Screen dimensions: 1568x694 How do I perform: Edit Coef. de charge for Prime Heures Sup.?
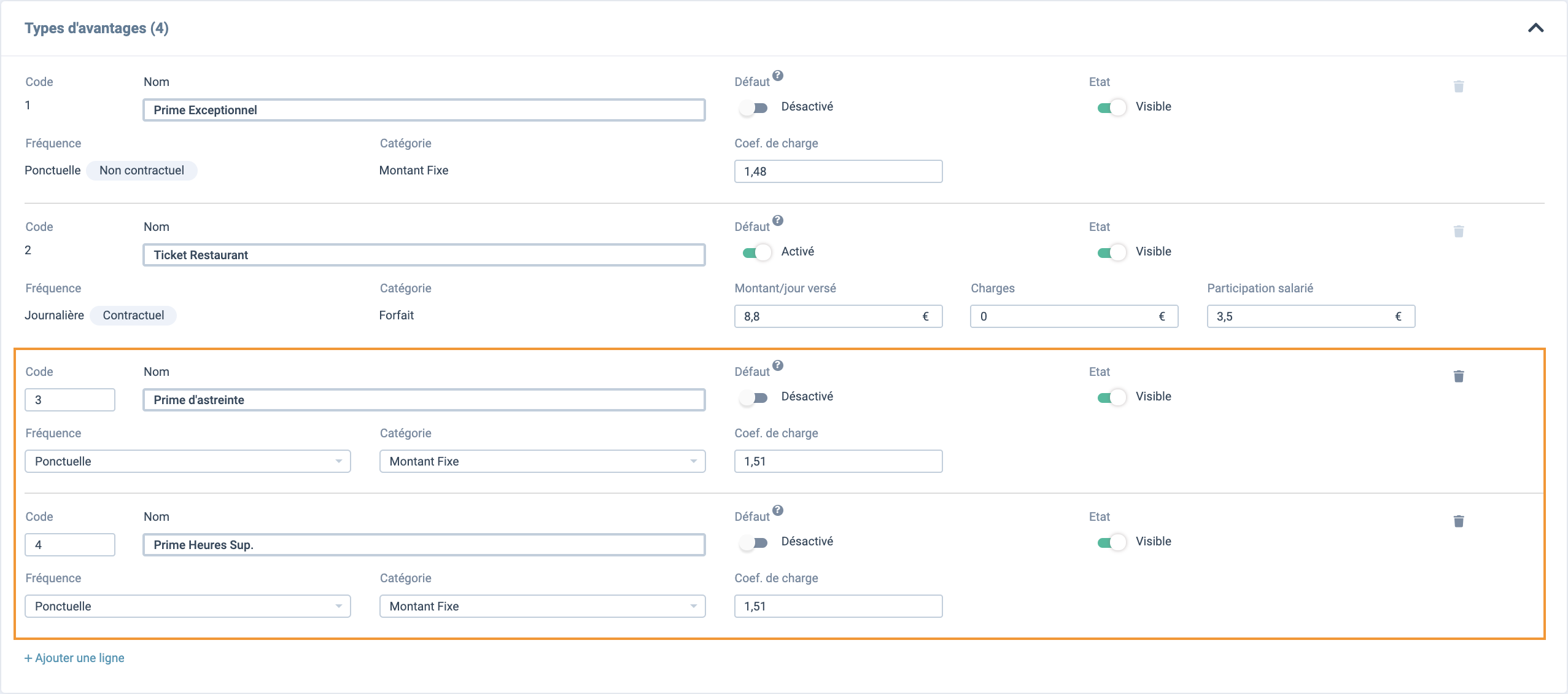tap(839, 606)
